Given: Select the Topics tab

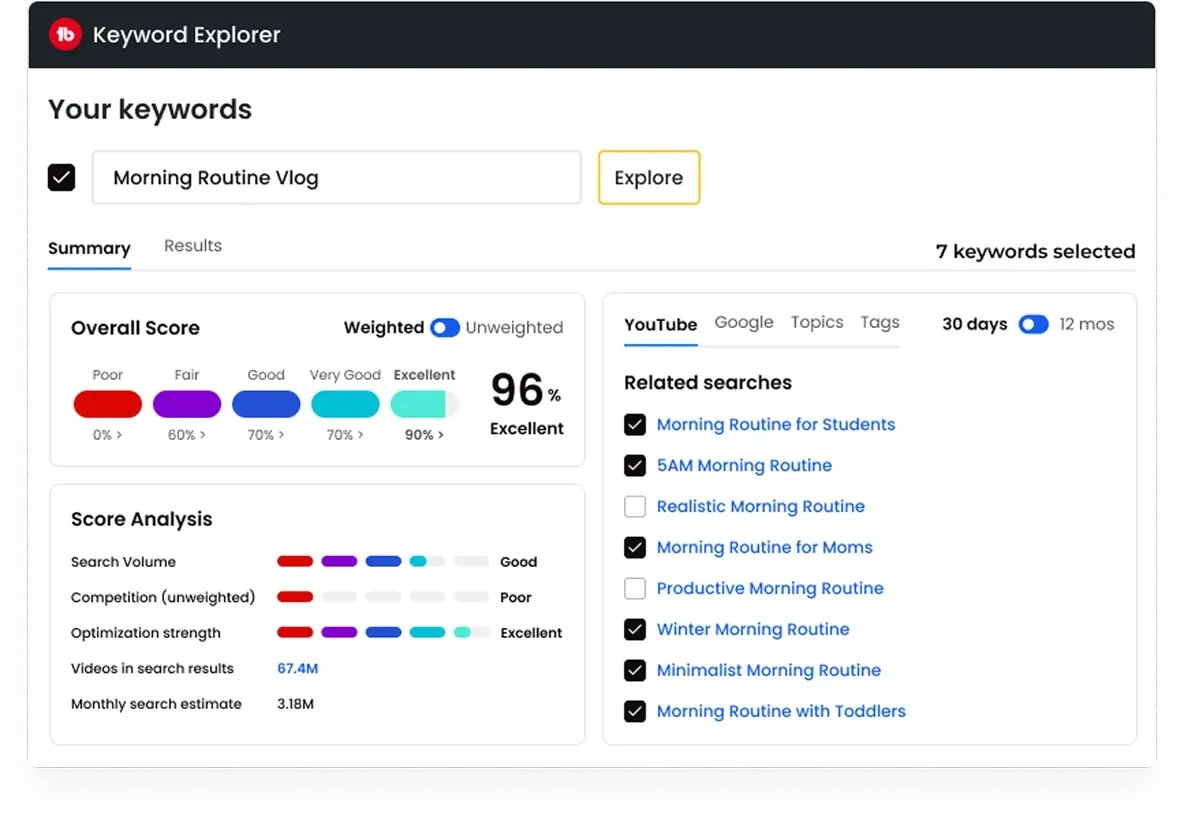Looking at the screenshot, I should (x=817, y=322).
